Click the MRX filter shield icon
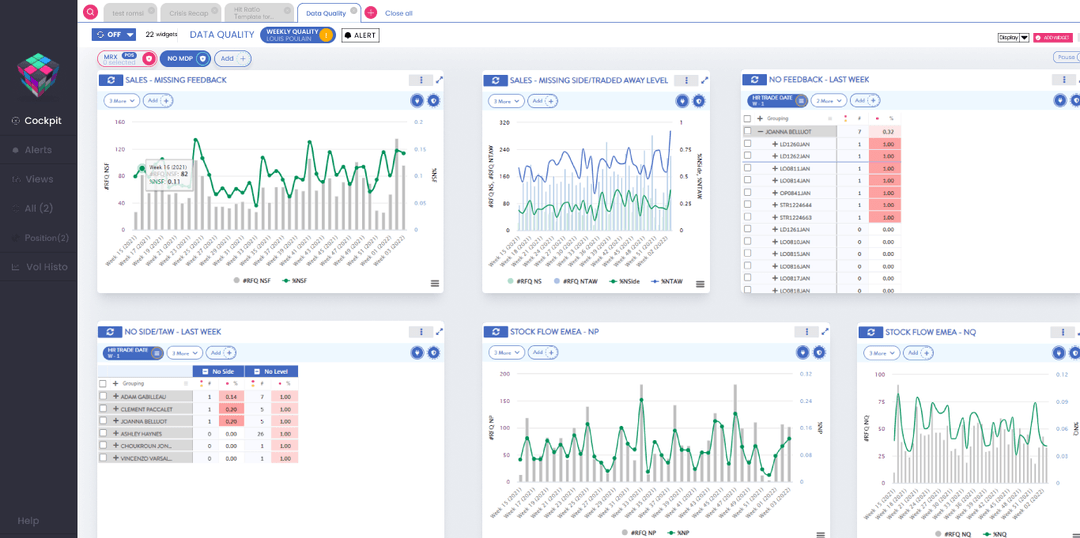The image size is (1080, 538). point(147,60)
